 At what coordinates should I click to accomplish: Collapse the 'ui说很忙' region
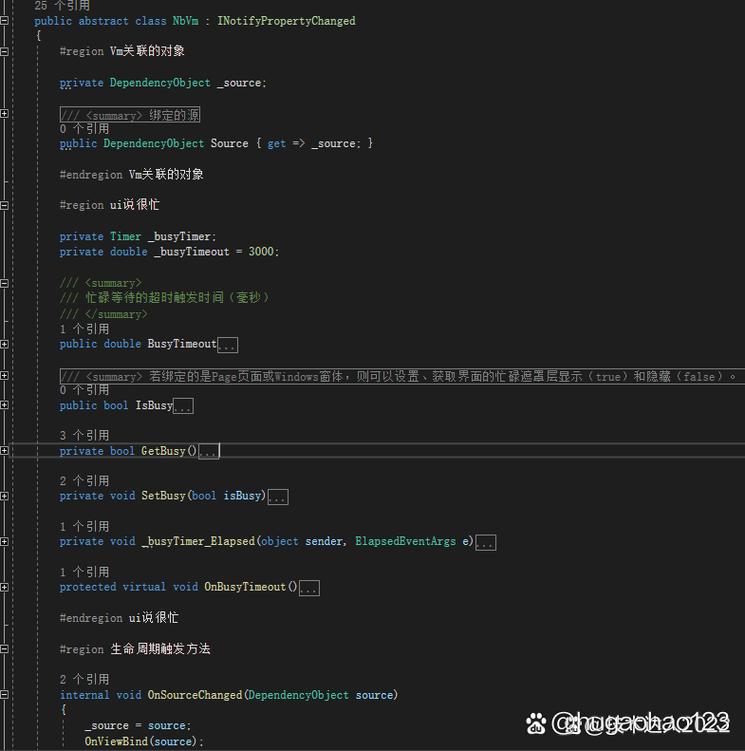(x=4, y=205)
